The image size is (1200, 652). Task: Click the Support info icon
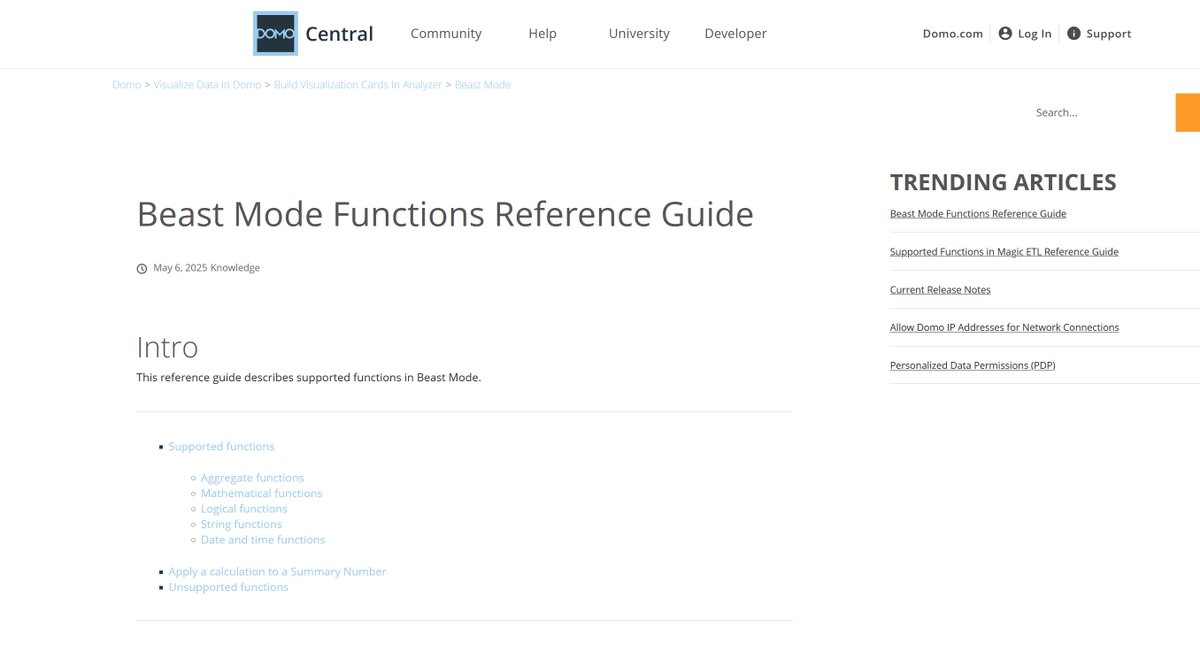pos(1074,33)
